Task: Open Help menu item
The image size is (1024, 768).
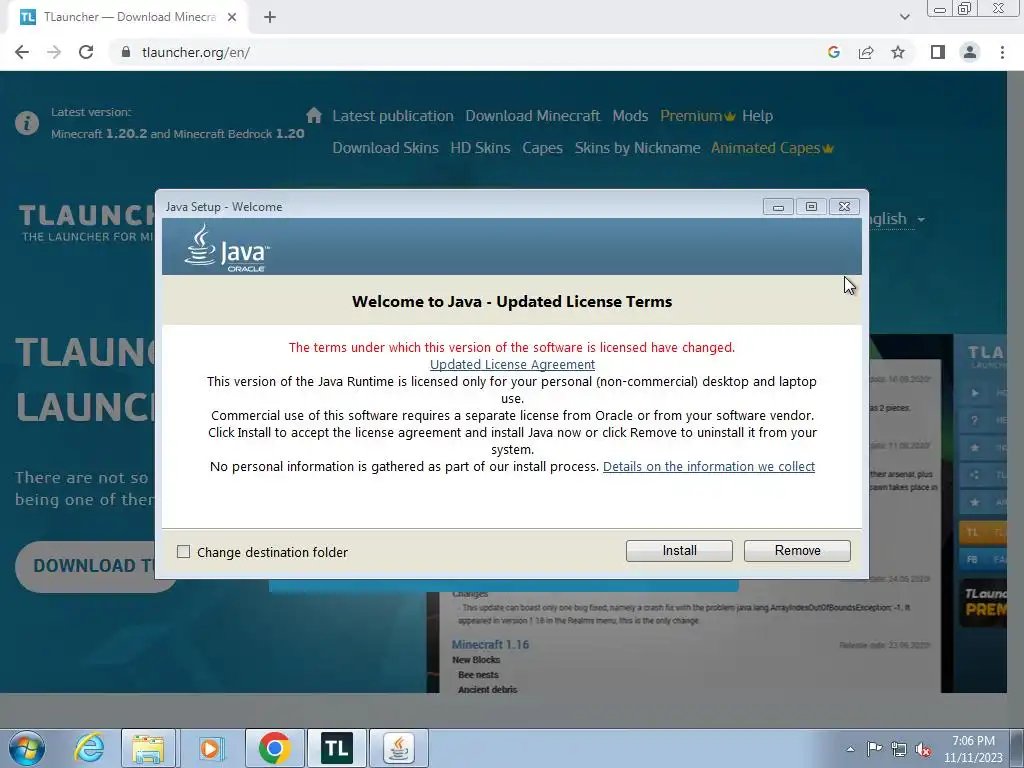Action: (758, 116)
